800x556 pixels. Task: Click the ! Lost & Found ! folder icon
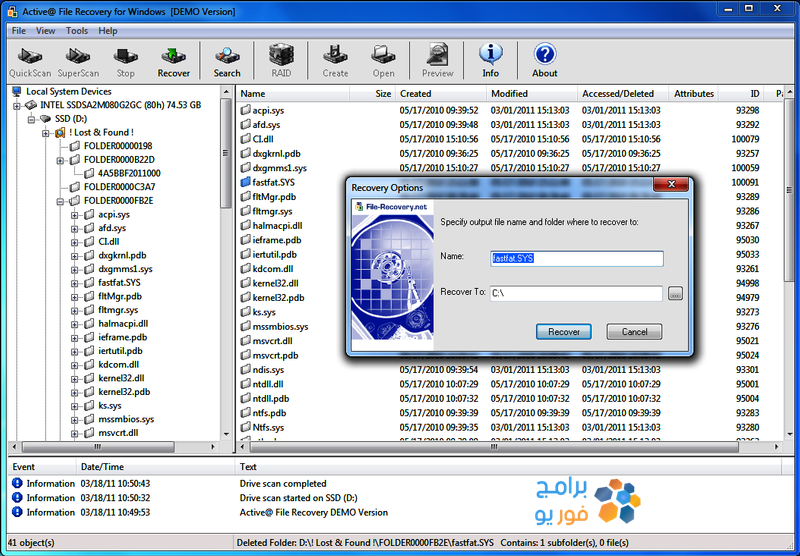(60, 133)
